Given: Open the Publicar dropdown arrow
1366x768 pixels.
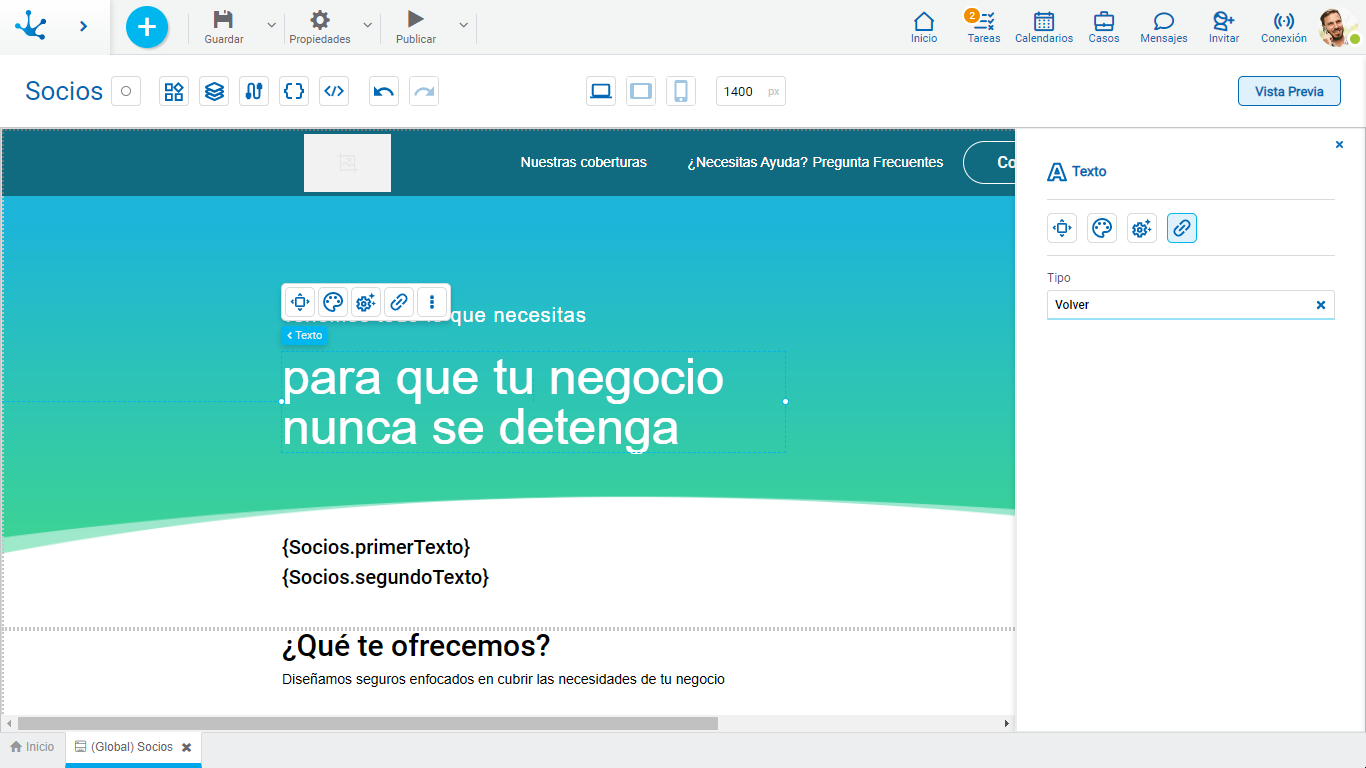Looking at the screenshot, I should click(x=463, y=25).
